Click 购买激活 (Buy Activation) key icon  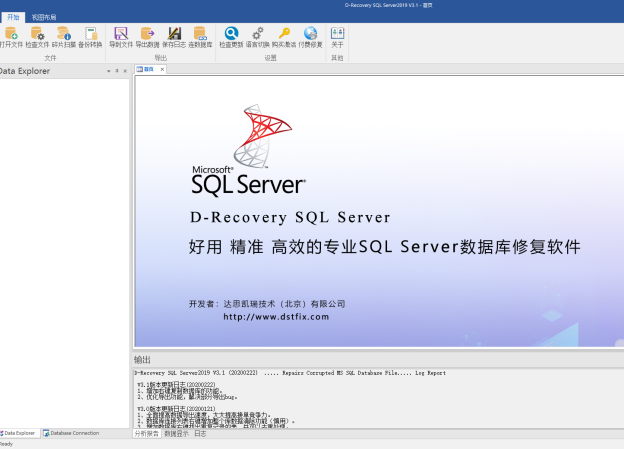(x=284, y=33)
